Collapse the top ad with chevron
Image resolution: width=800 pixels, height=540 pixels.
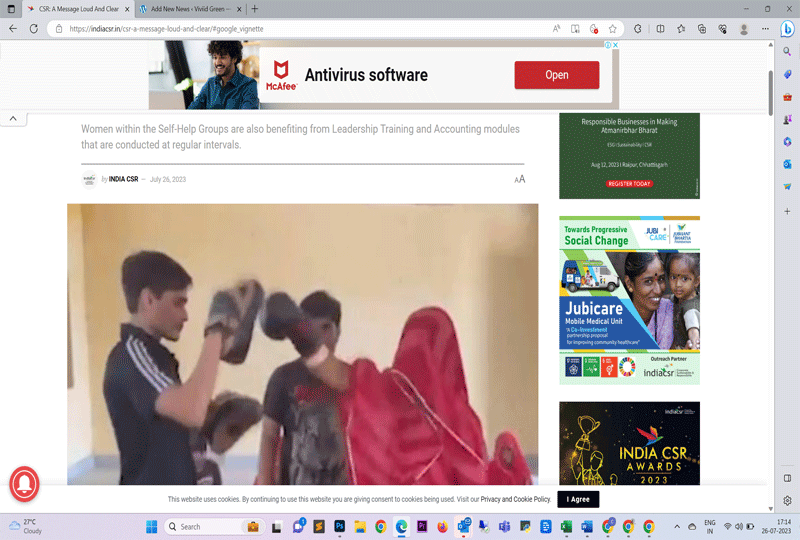point(13,118)
